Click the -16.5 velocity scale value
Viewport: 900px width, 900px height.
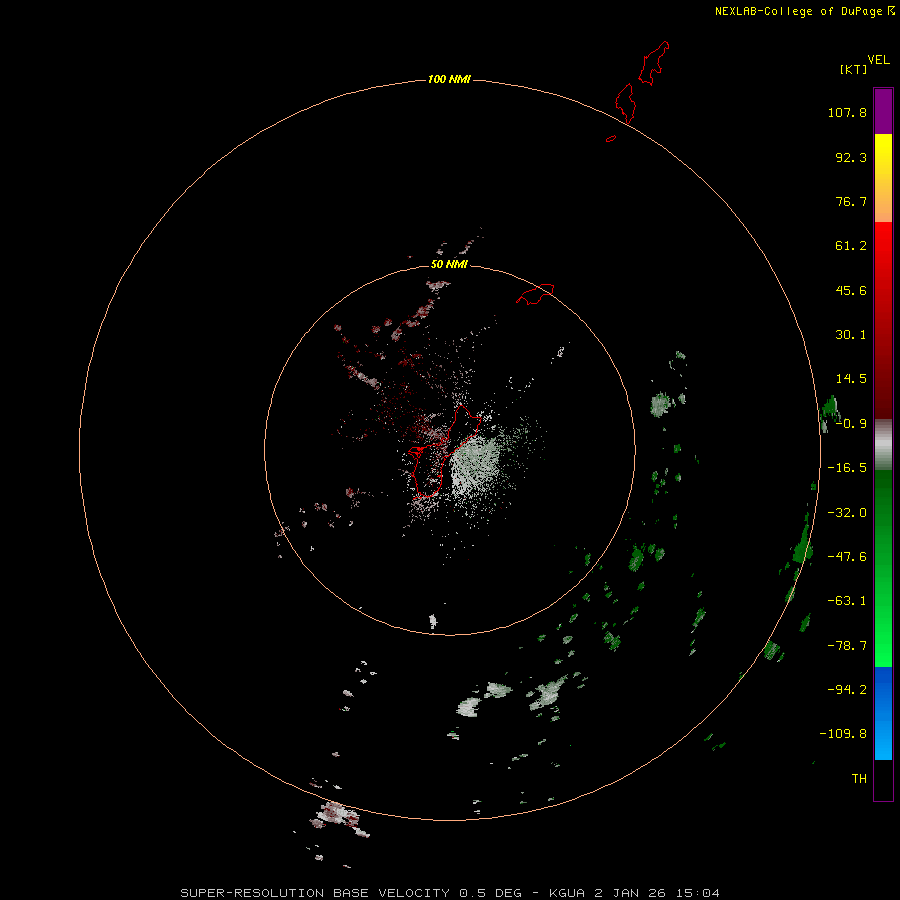[847, 468]
